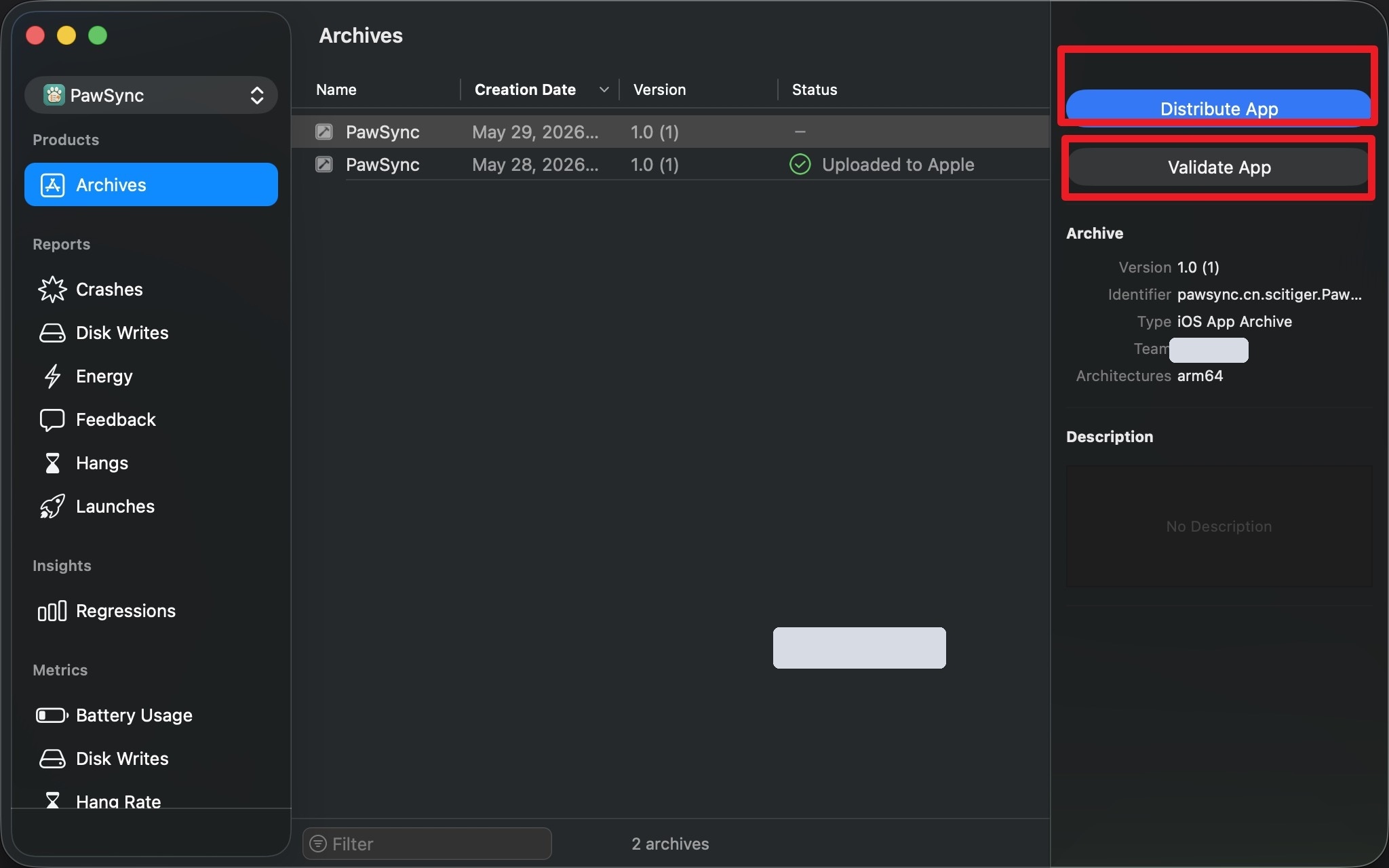Open Regressions under Insights
This screenshot has height=868, width=1389.
tap(125, 611)
